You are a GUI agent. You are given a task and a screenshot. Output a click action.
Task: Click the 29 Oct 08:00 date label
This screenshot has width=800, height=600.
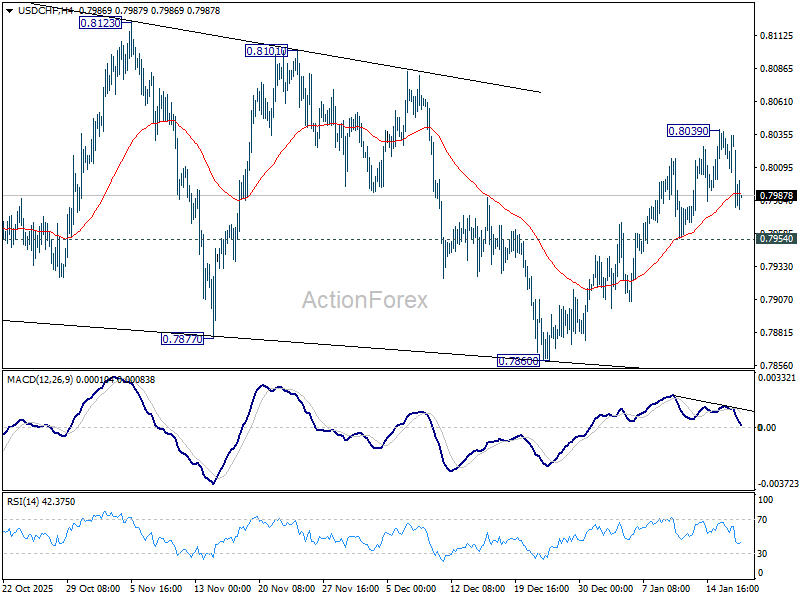tap(93, 588)
